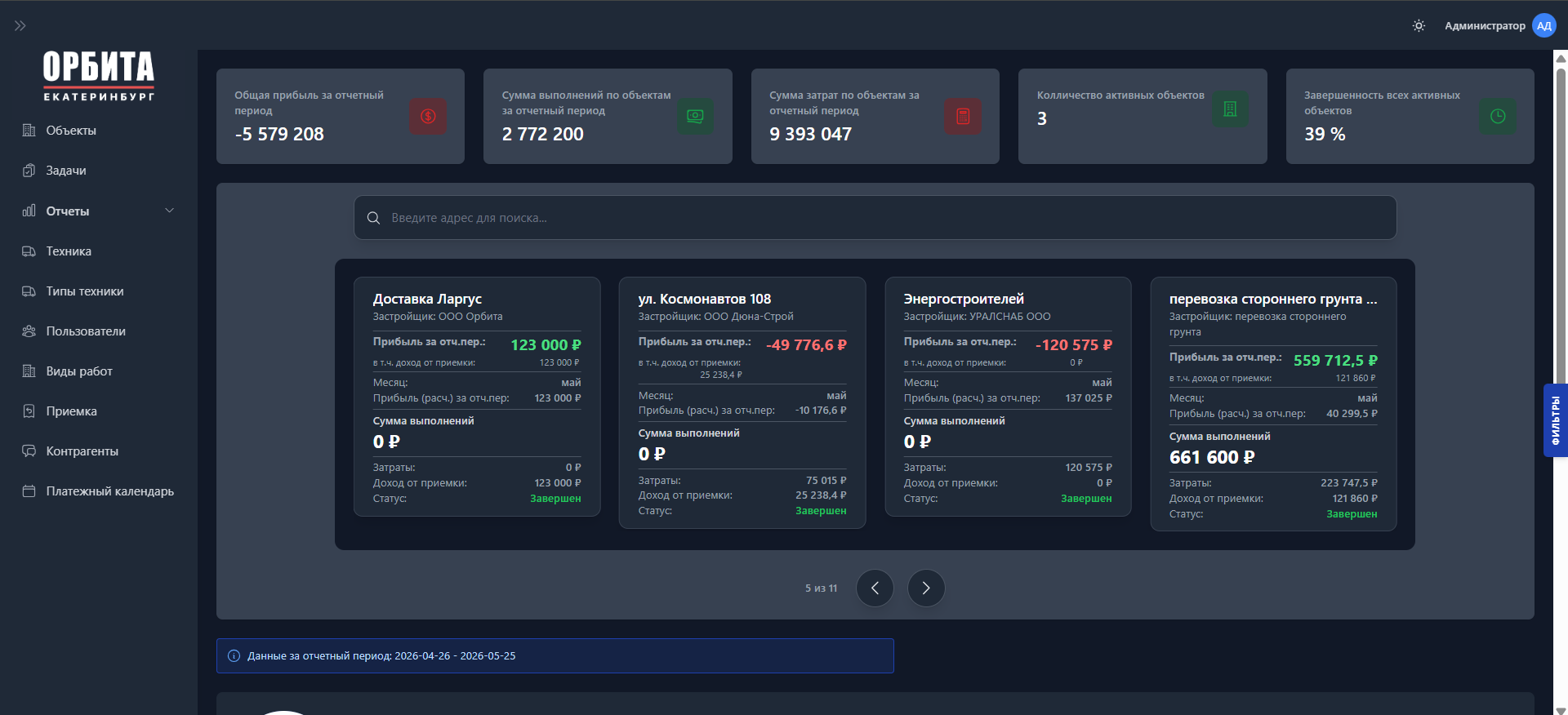Focus the address search field
The width and height of the screenshot is (1568, 715).
[875, 218]
